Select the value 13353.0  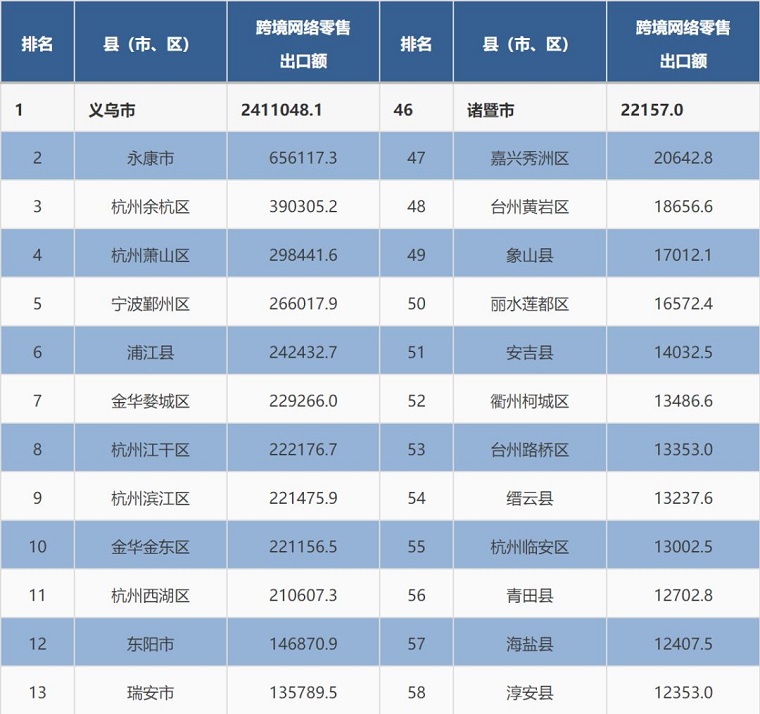683,449
